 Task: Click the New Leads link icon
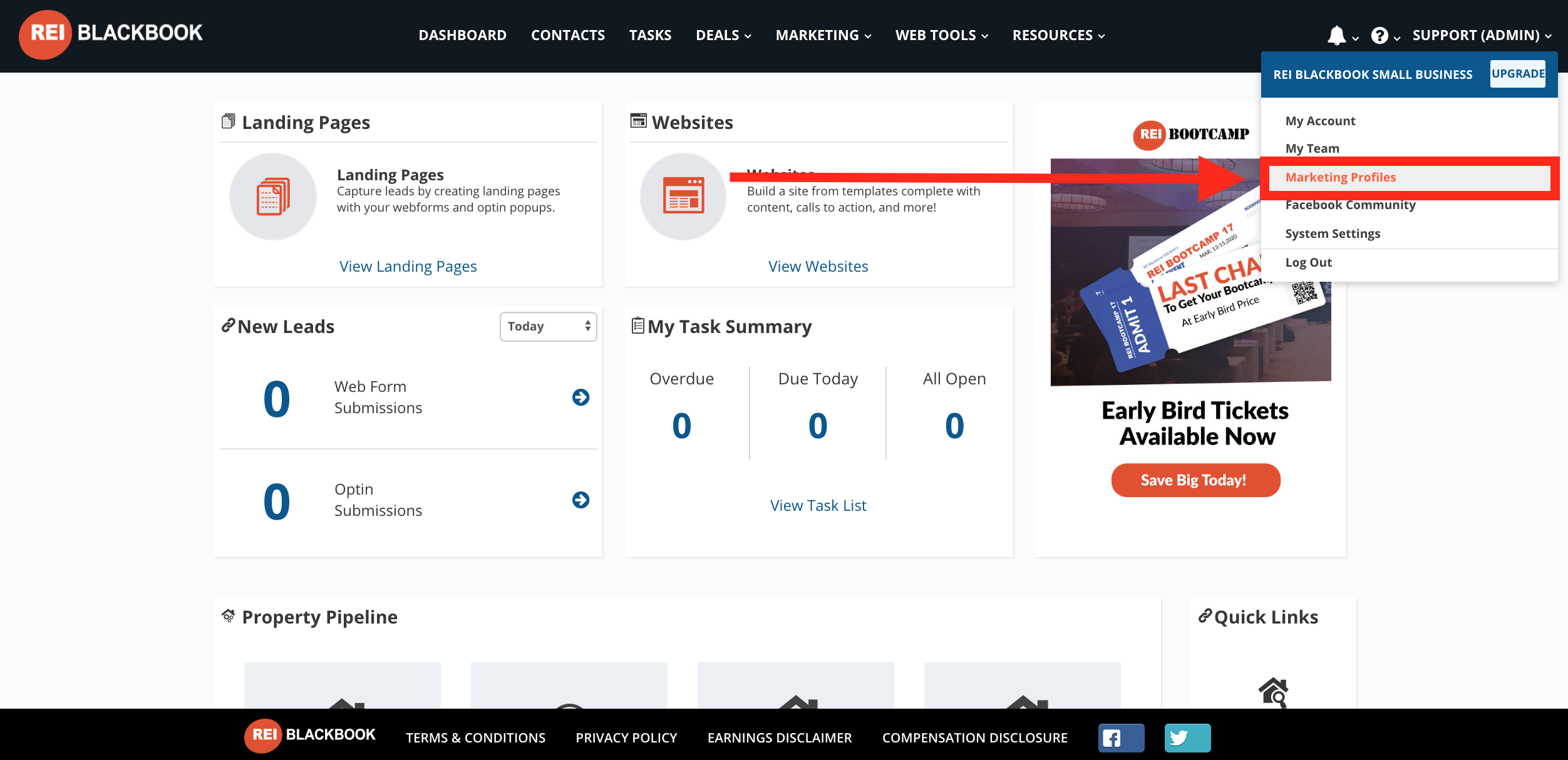tap(229, 326)
